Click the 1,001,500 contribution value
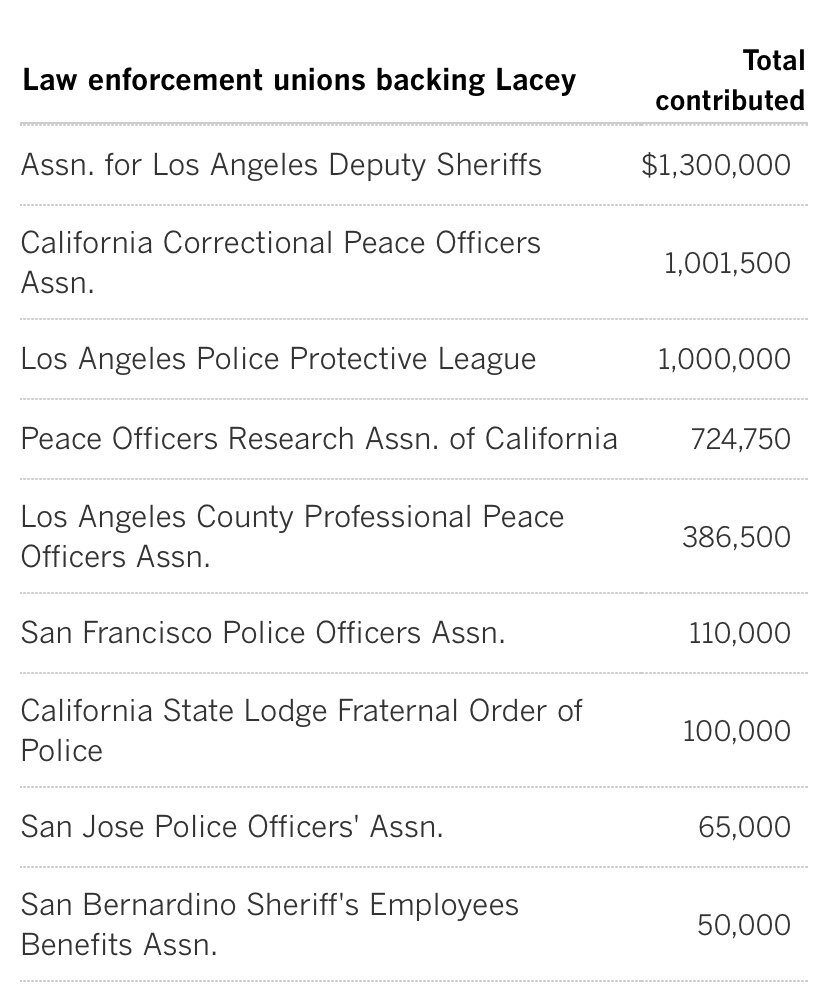Screen dimensions: 826x989 pyautogui.click(x=727, y=263)
